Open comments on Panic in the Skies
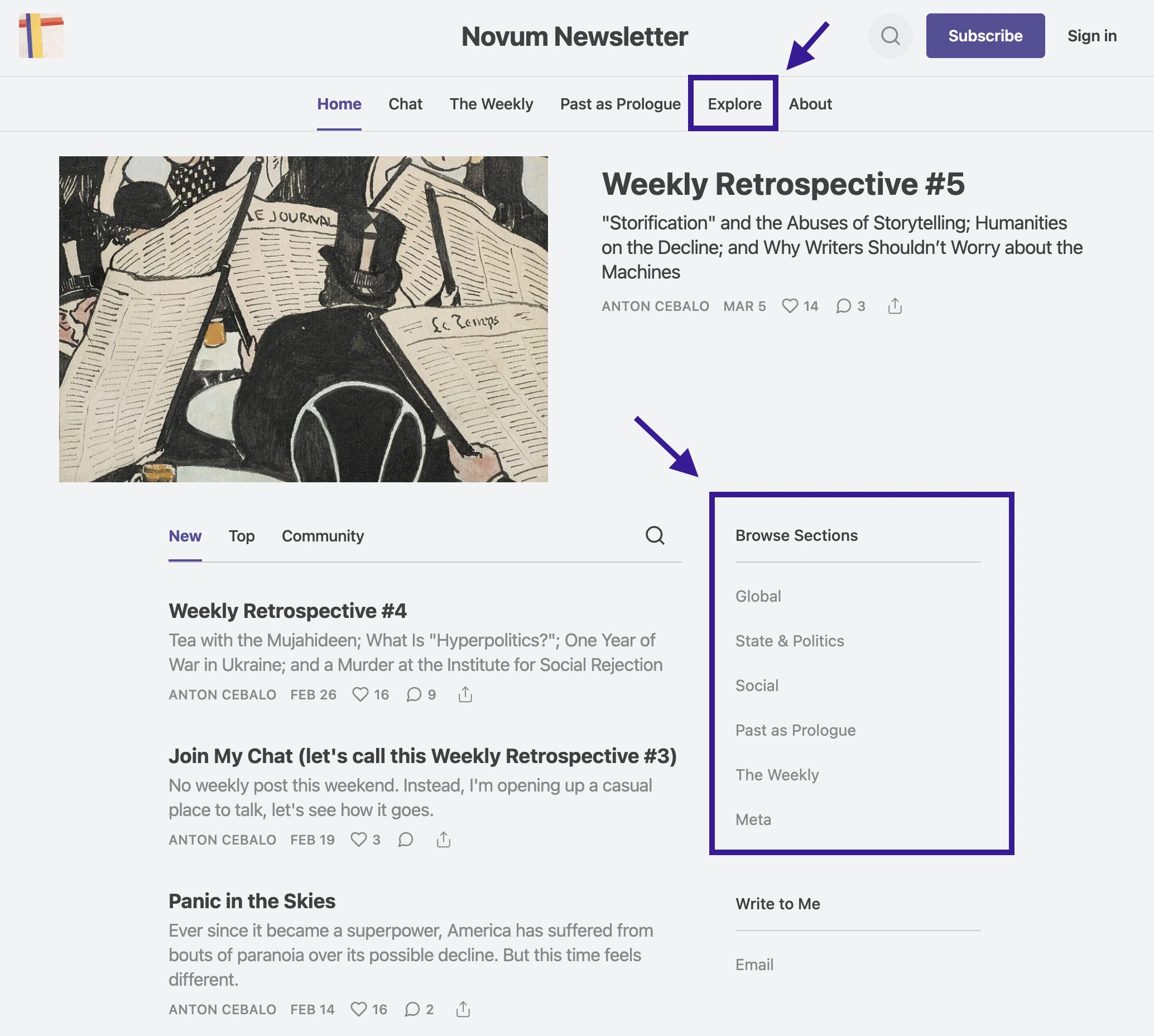The image size is (1154, 1036). 413,1009
